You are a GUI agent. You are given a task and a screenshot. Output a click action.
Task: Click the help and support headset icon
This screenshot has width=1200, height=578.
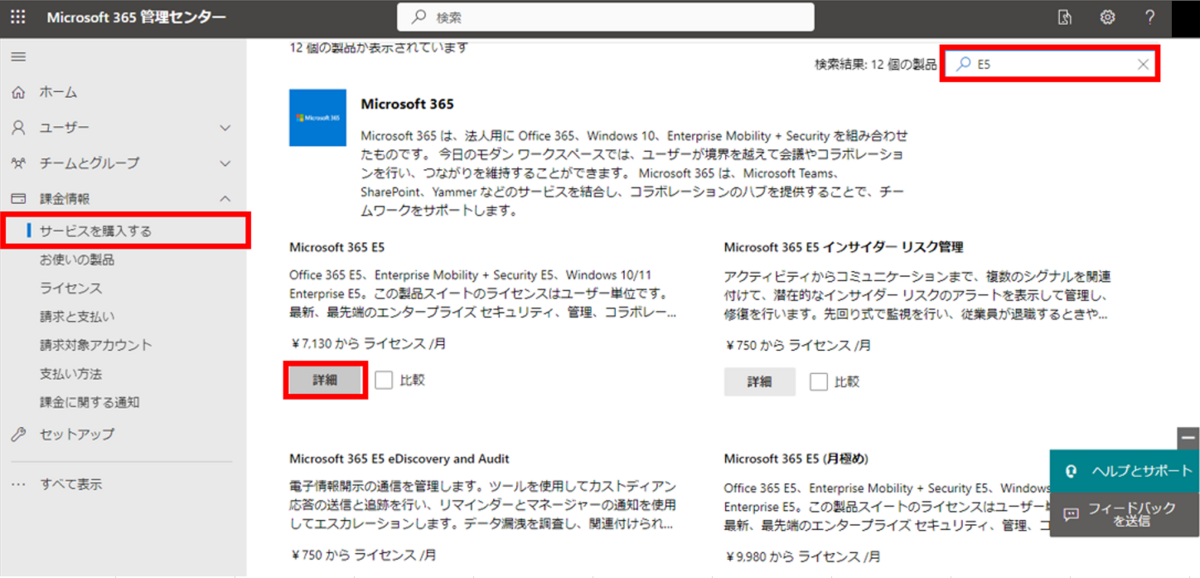point(1072,471)
